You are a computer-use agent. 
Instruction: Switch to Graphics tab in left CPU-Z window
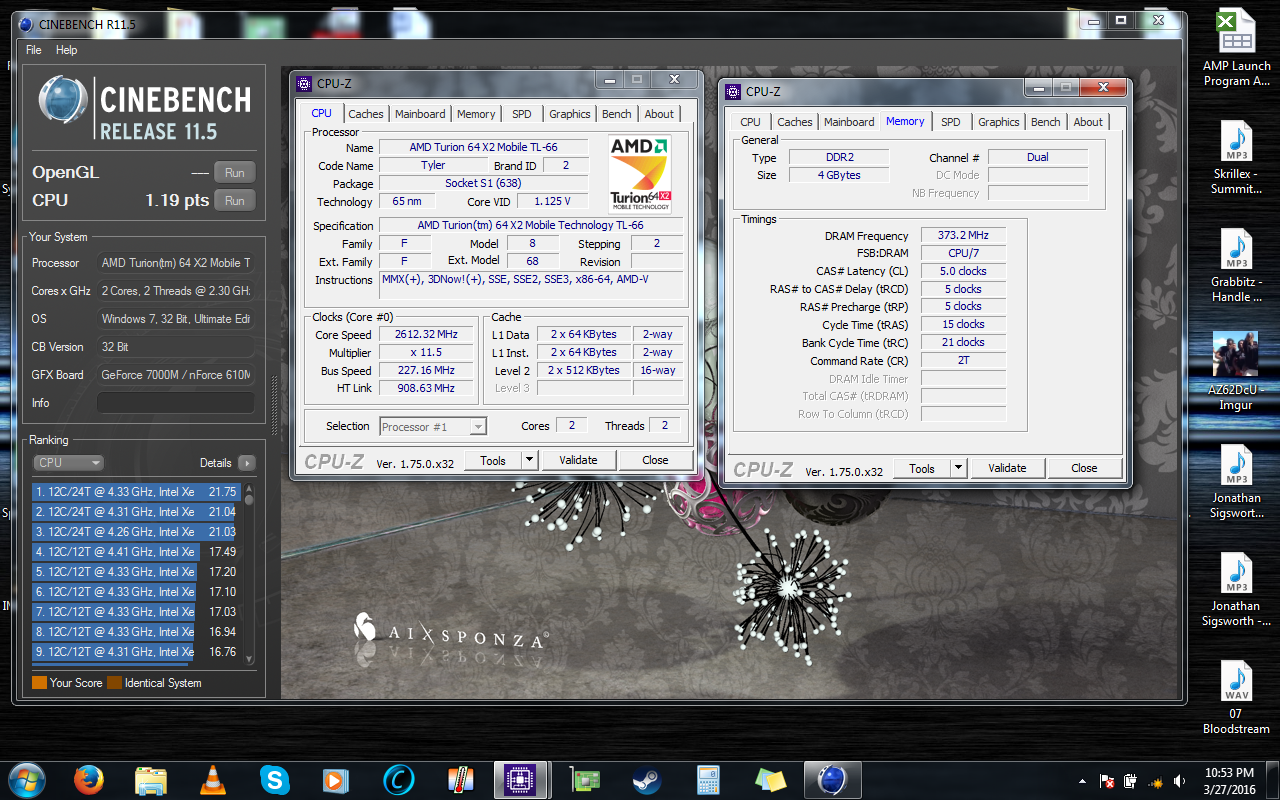point(570,114)
